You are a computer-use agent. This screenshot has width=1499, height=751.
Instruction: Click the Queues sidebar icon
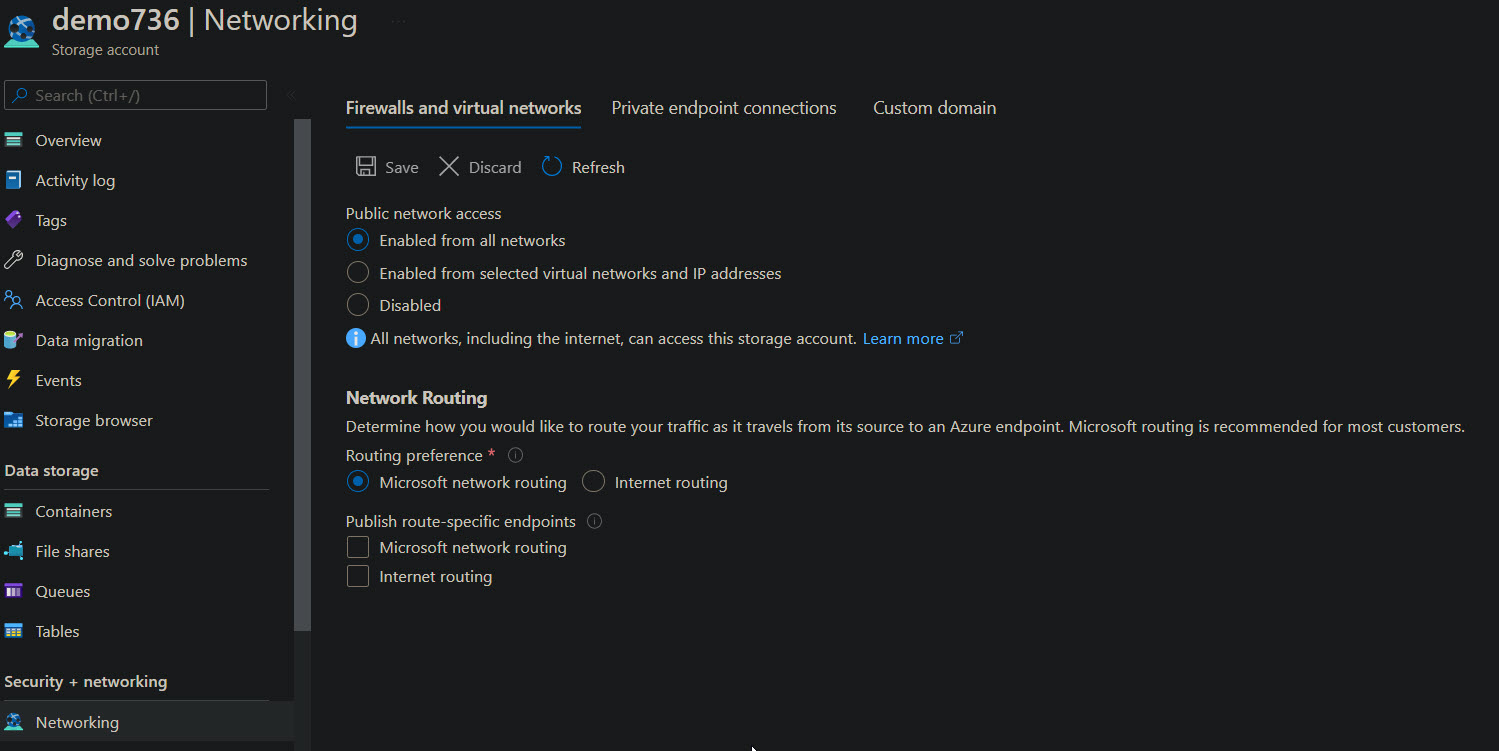pos(22,591)
